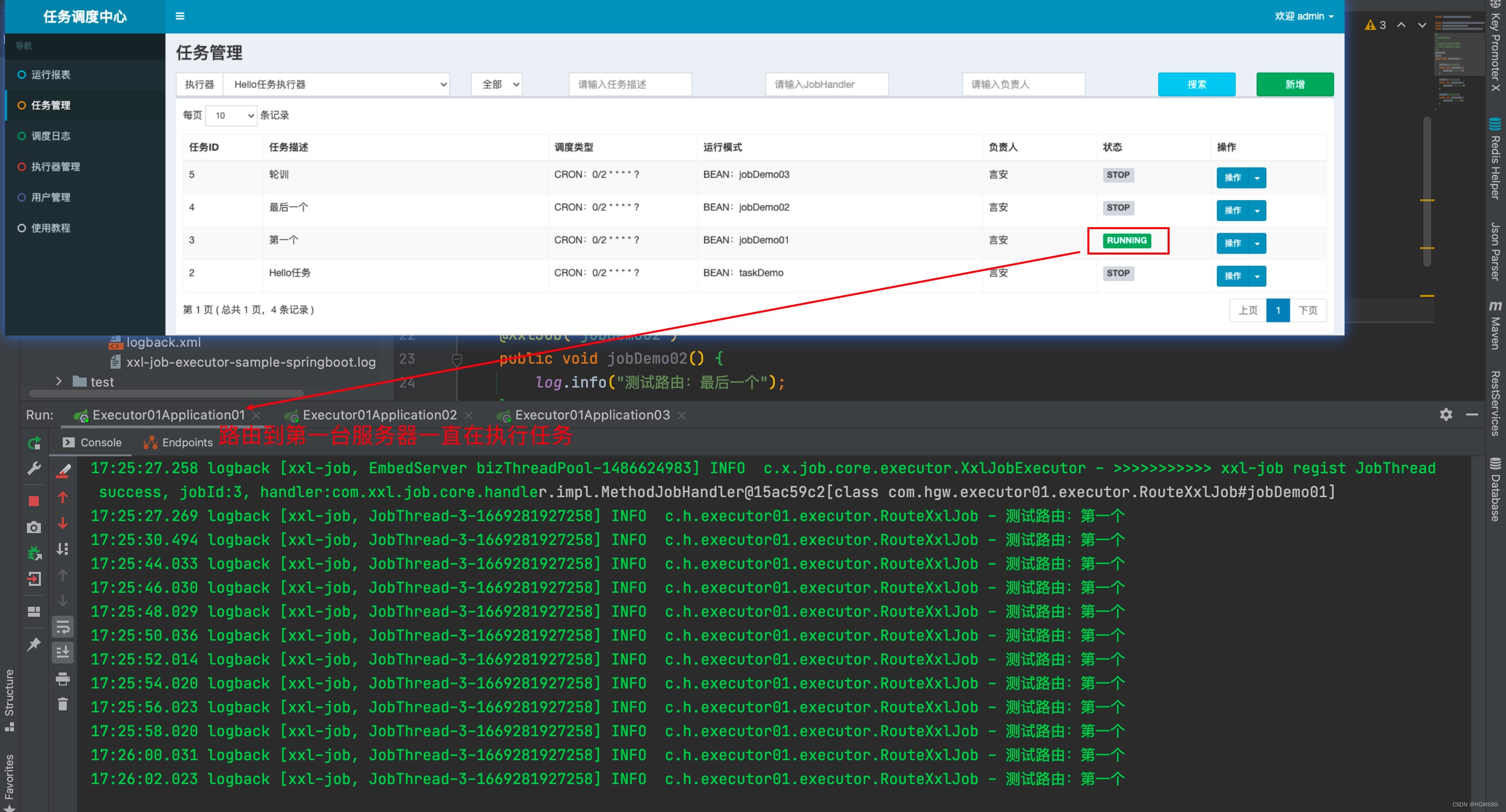Open 调度日志 in sidebar
Image resolution: width=1506 pixels, height=812 pixels.
click(51, 136)
